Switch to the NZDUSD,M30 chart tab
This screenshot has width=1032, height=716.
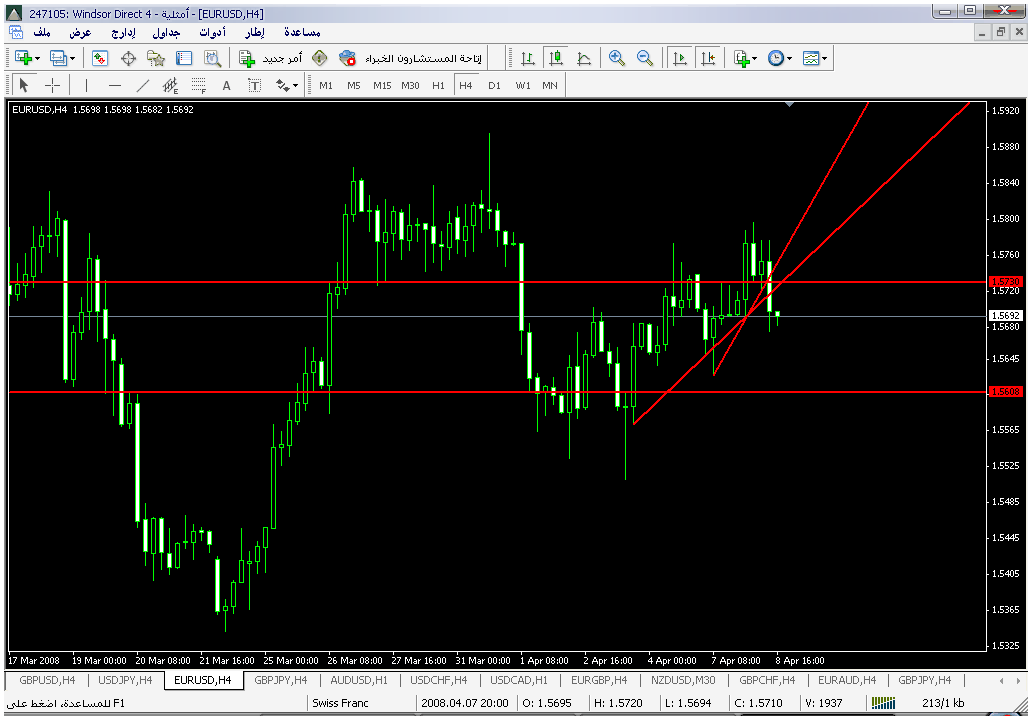pos(683,680)
